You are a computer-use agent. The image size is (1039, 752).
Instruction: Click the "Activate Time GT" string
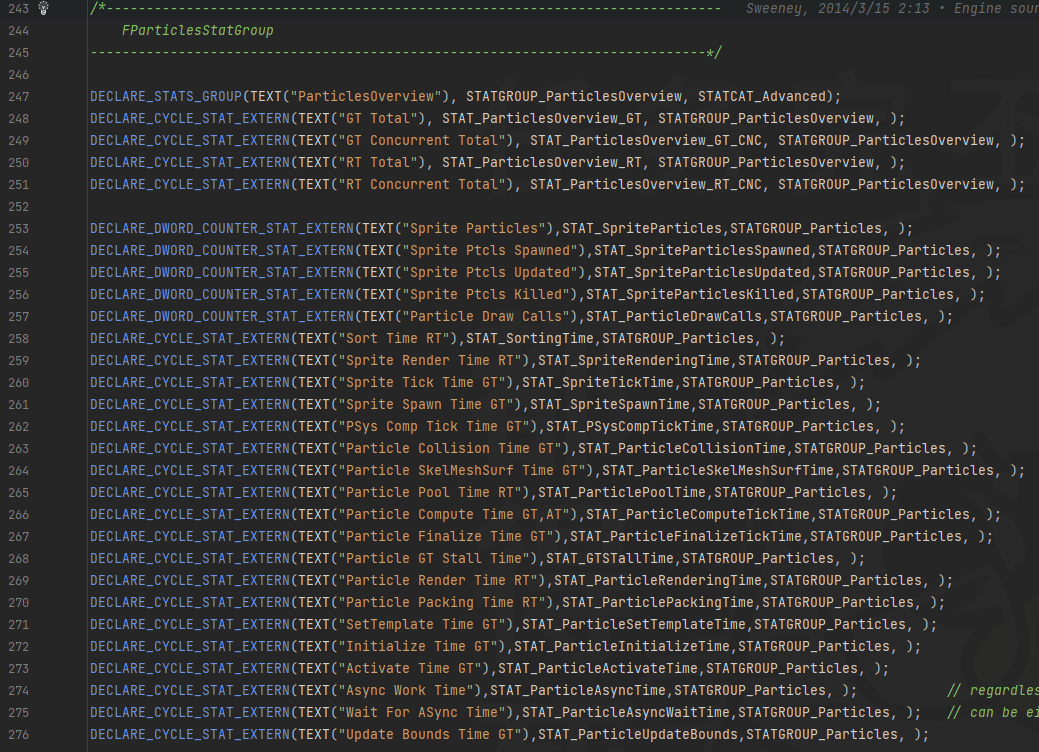[x=411, y=669]
